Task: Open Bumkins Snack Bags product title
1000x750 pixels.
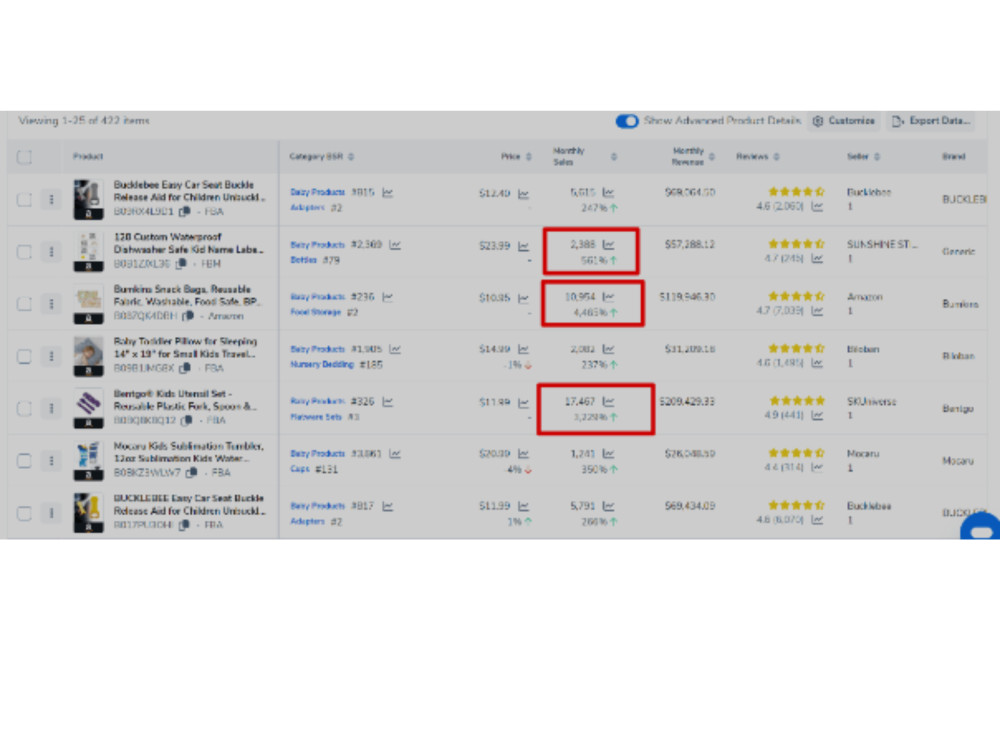Action: (186, 295)
